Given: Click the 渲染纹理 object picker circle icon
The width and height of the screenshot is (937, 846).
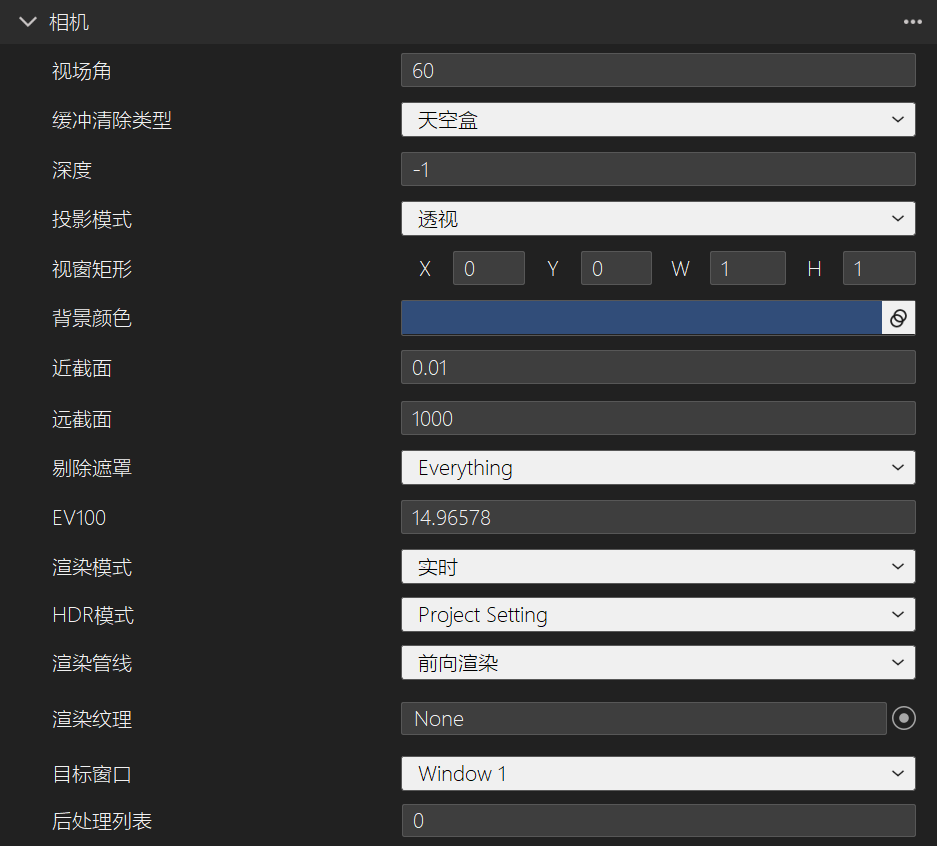Looking at the screenshot, I should 903,718.
